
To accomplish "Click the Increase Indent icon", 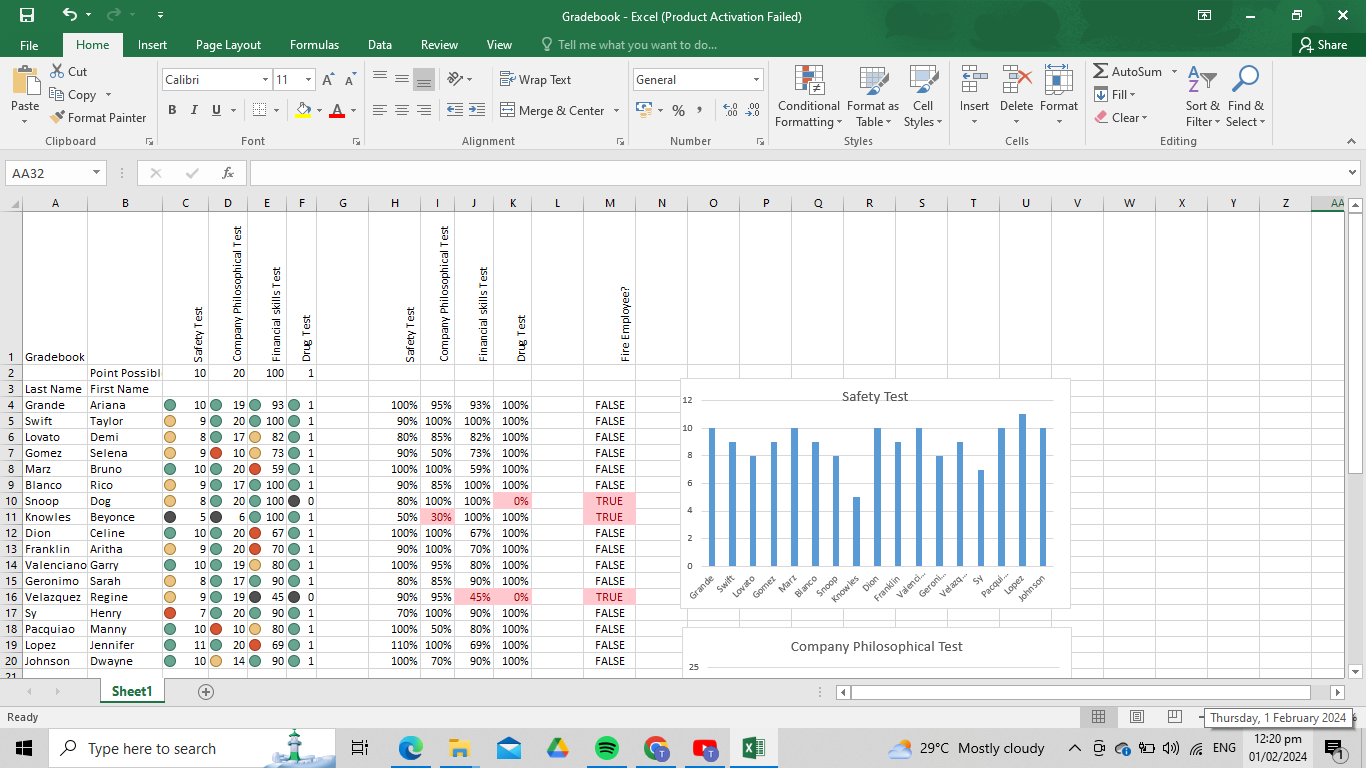I will click(x=477, y=110).
